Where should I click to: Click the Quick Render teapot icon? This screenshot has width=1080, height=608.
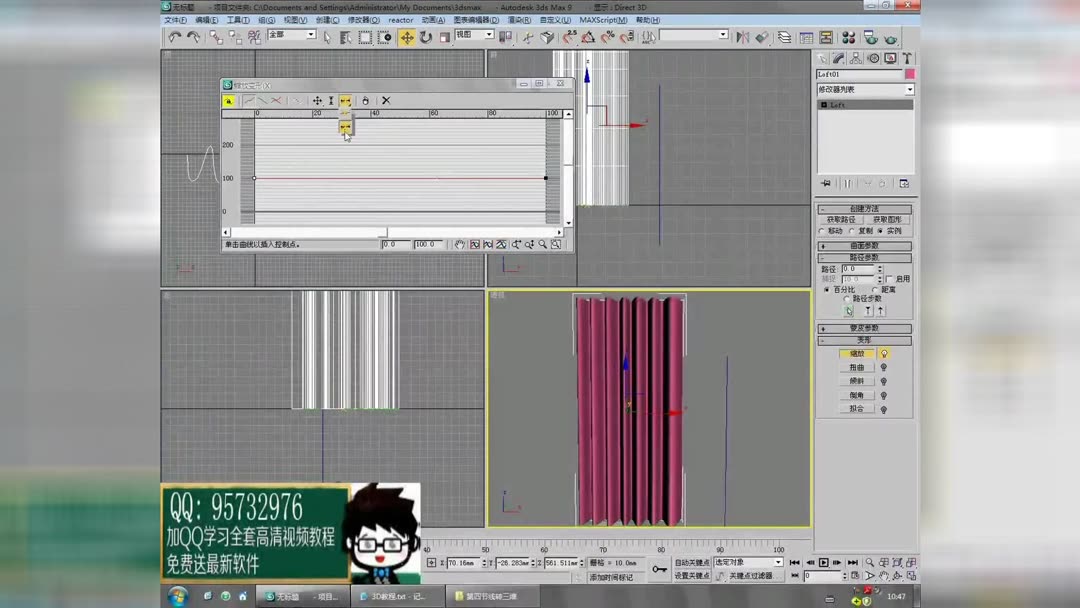coord(889,37)
